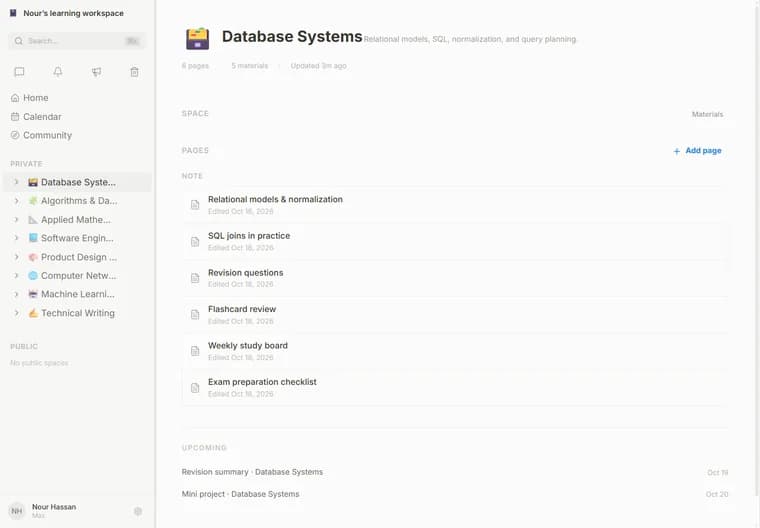The width and height of the screenshot is (760, 528).
Task: Click the 'Updated 3m ago' text
Action: (x=318, y=66)
